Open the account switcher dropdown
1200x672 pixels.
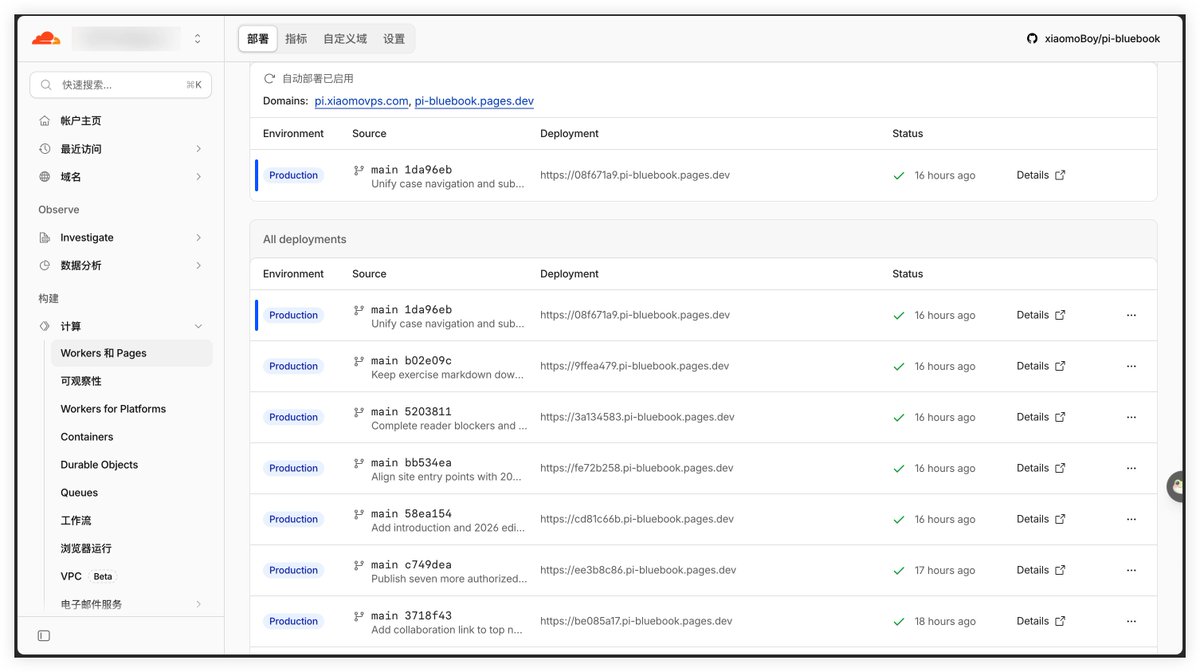[198, 39]
